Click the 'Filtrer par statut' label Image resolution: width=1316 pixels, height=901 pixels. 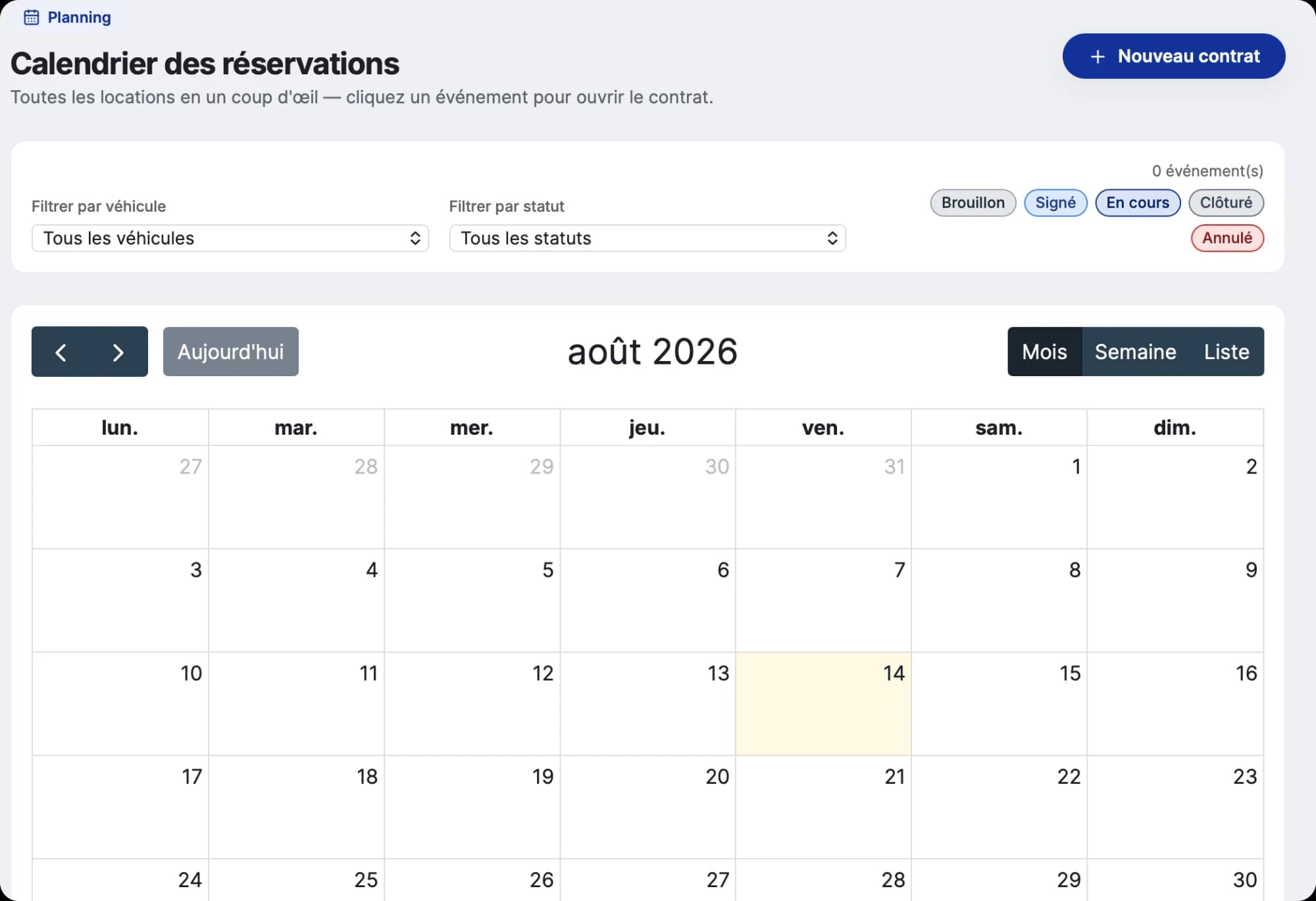(507, 207)
